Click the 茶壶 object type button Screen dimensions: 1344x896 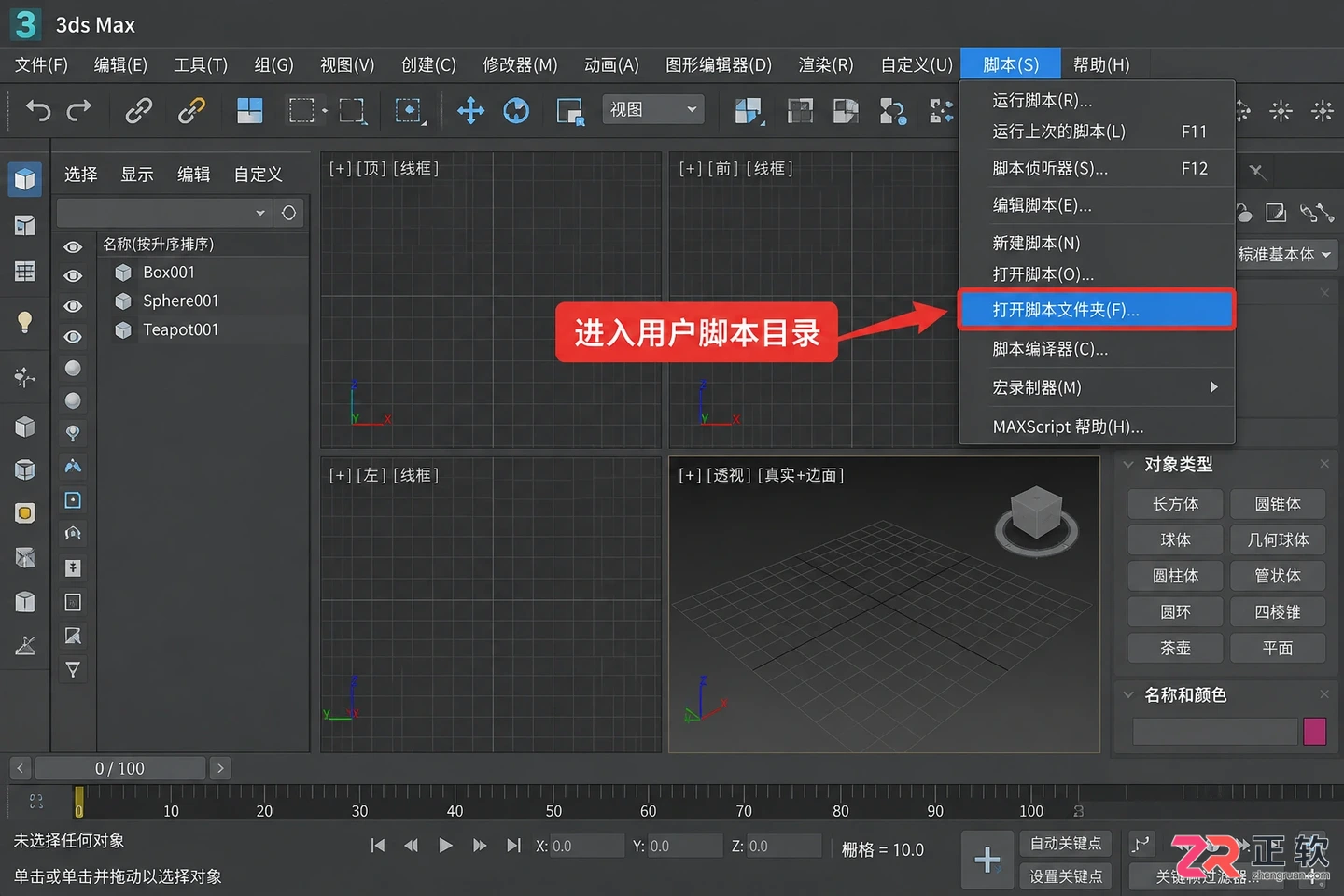click(x=1175, y=648)
